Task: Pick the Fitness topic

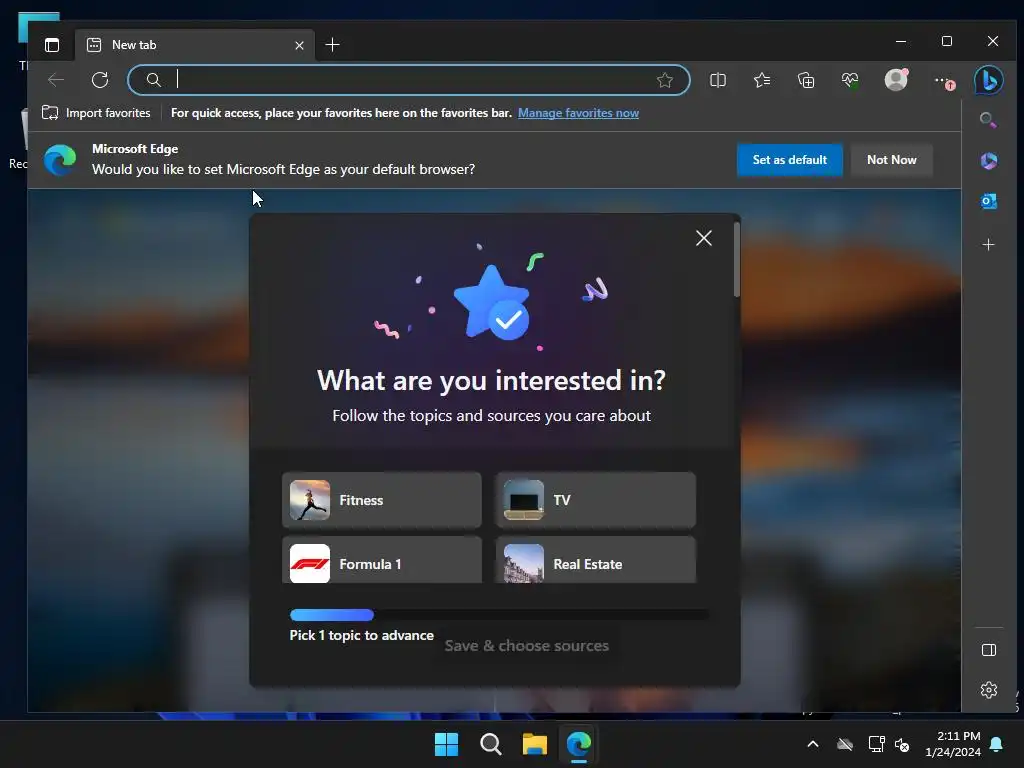Action: (382, 500)
